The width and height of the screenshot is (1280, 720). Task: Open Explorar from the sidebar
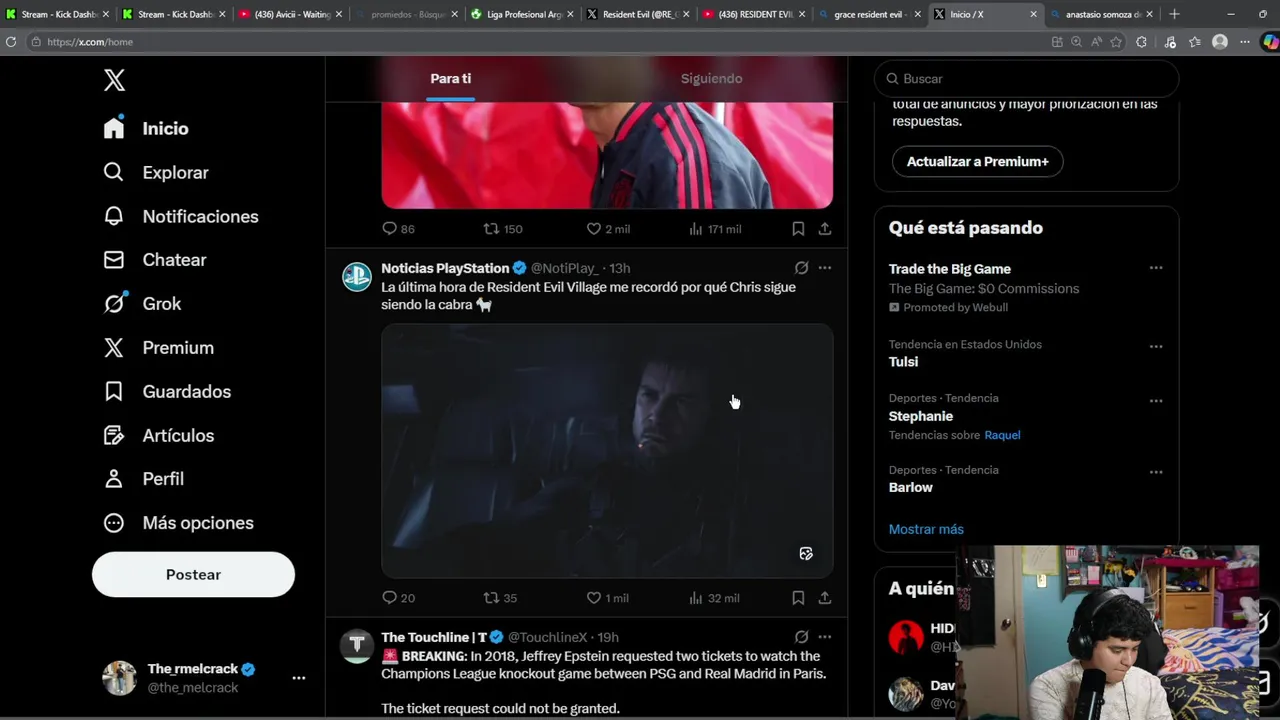tap(156, 172)
